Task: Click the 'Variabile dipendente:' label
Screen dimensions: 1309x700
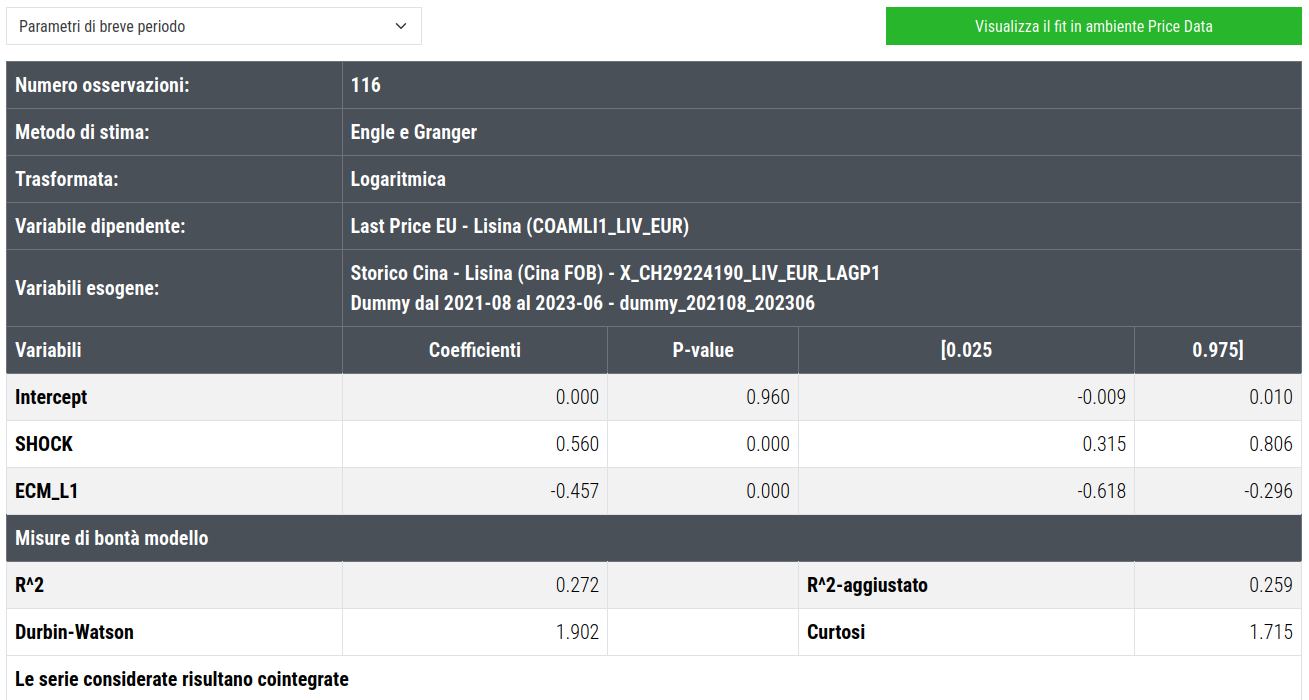Action: tap(100, 226)
